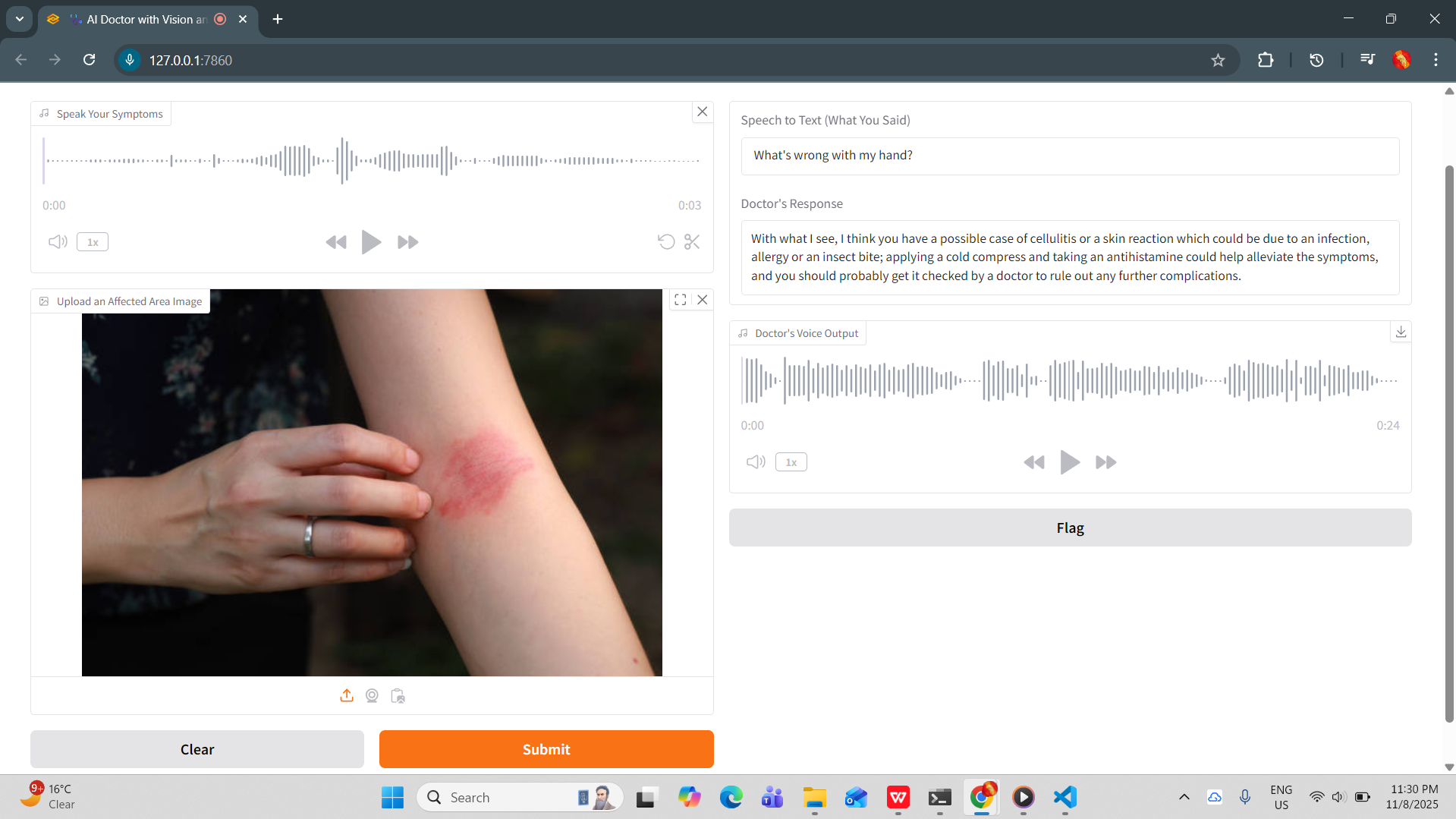Open Visual Studio Code from taskbar

pos(1065,797)
